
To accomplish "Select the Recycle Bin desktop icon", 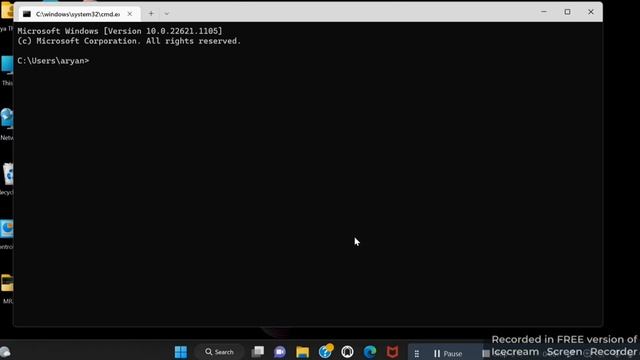I will click(7, 179).
